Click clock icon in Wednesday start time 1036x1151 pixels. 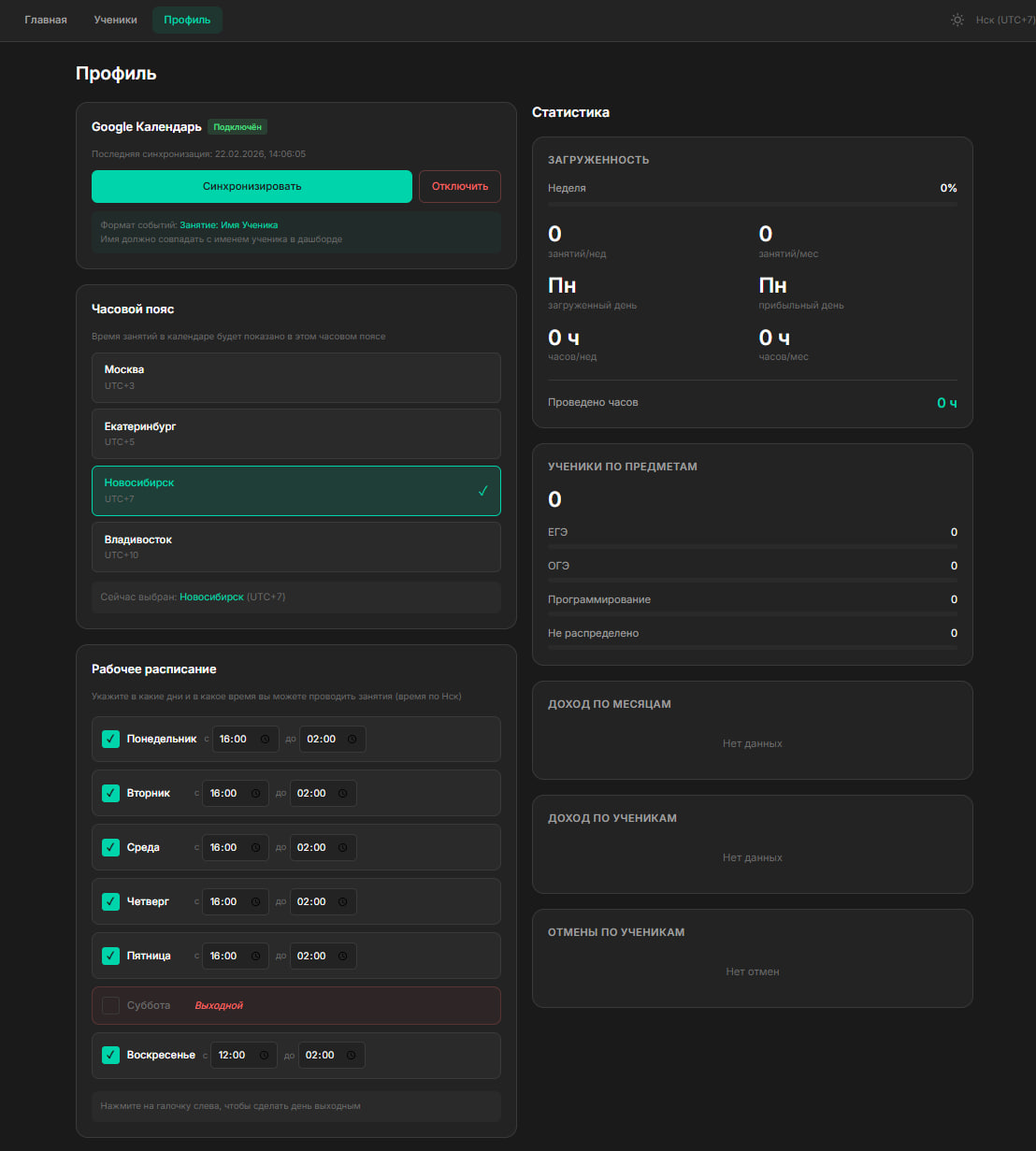tap(255, 848)
